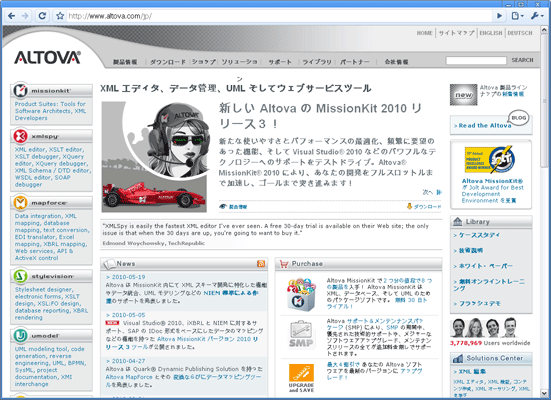Viewport: 551px width, 400px height.
Task: Open the パートナー navigation menu
Action: point(355,62)
